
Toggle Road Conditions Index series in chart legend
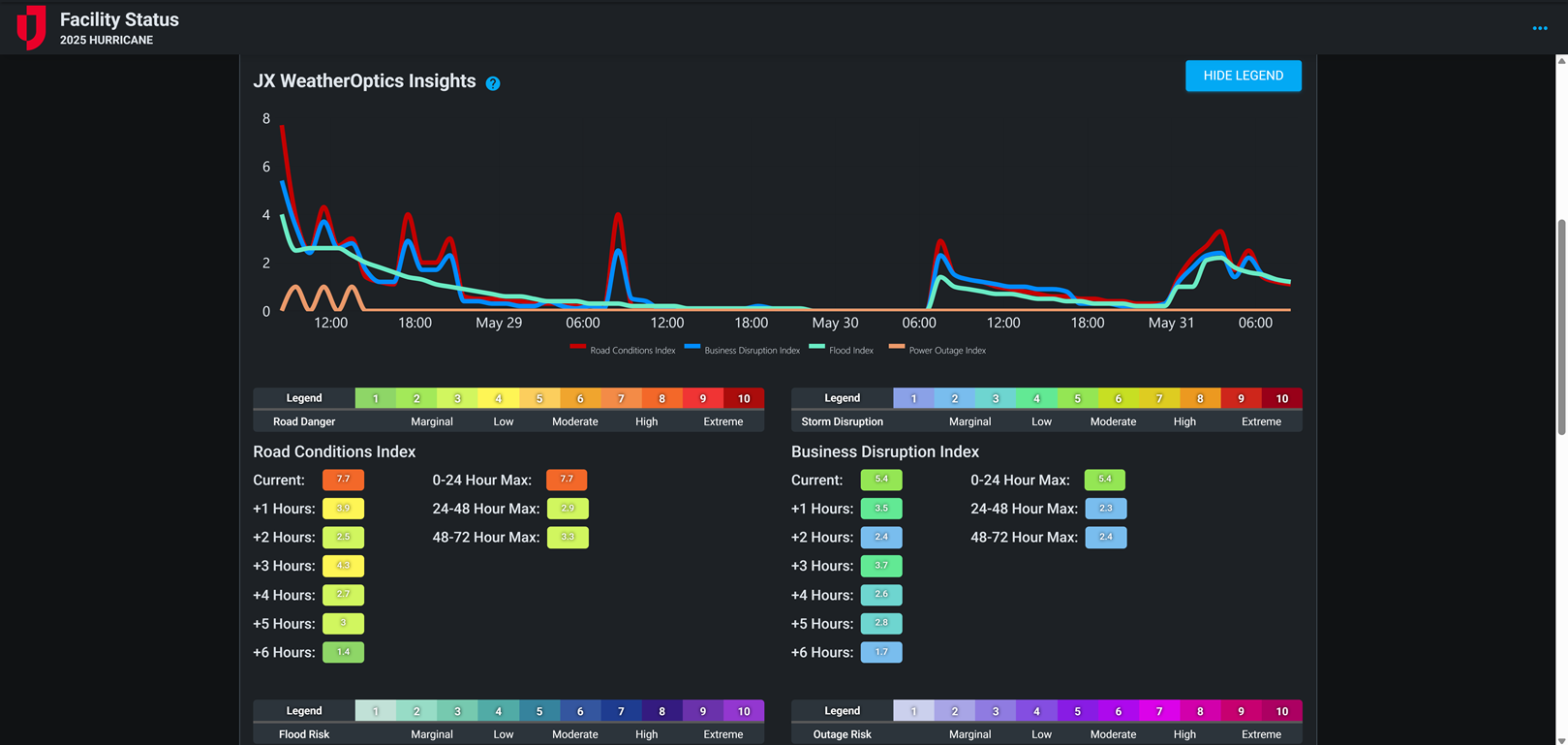click(x=623, y=351)
